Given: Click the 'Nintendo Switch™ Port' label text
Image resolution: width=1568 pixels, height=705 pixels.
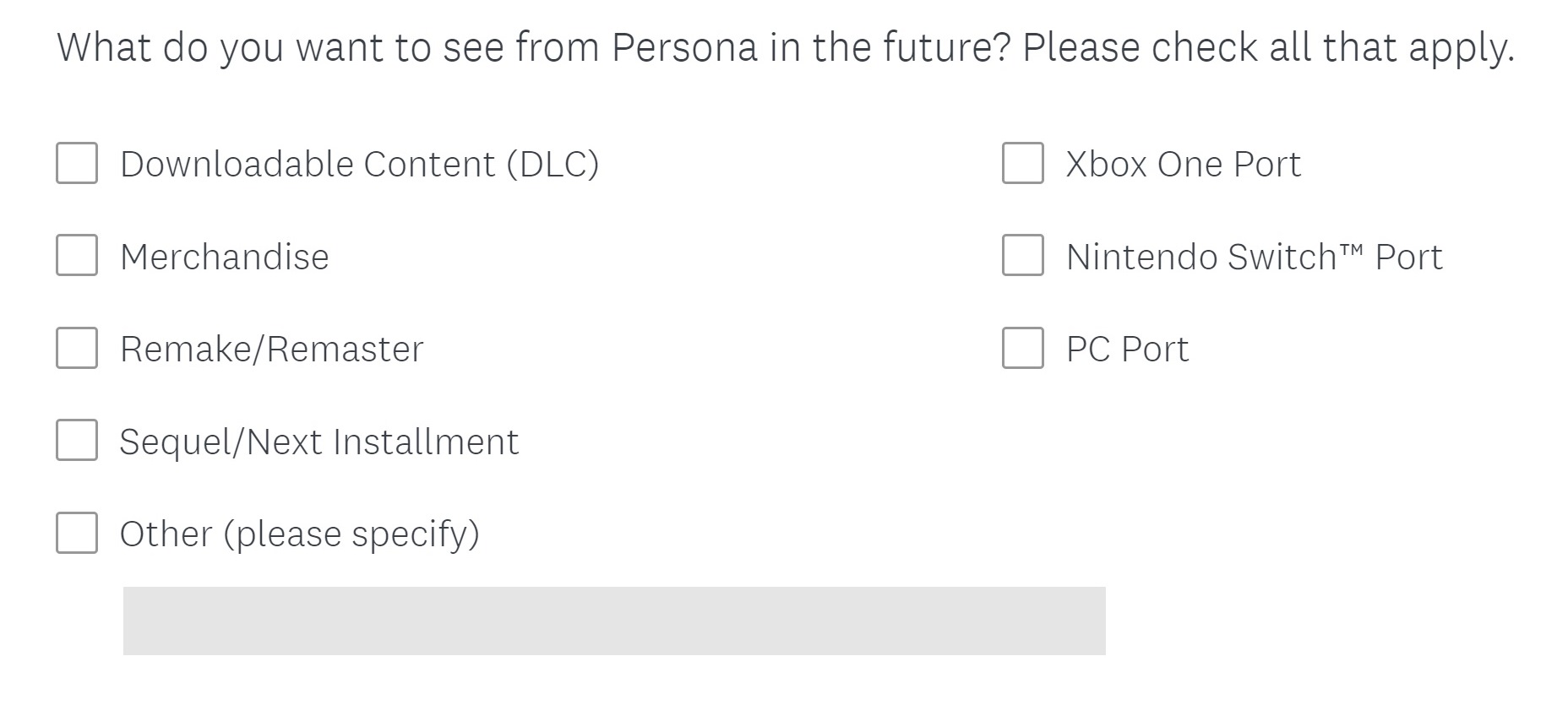Looking at the screenshot, I should (x=1254, y=258).
